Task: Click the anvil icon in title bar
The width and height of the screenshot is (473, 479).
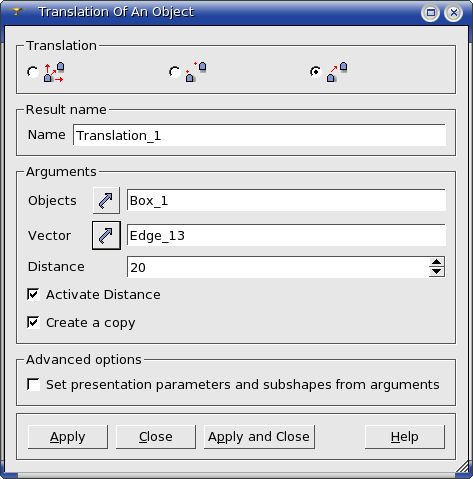Action: [x=16, y=12]
